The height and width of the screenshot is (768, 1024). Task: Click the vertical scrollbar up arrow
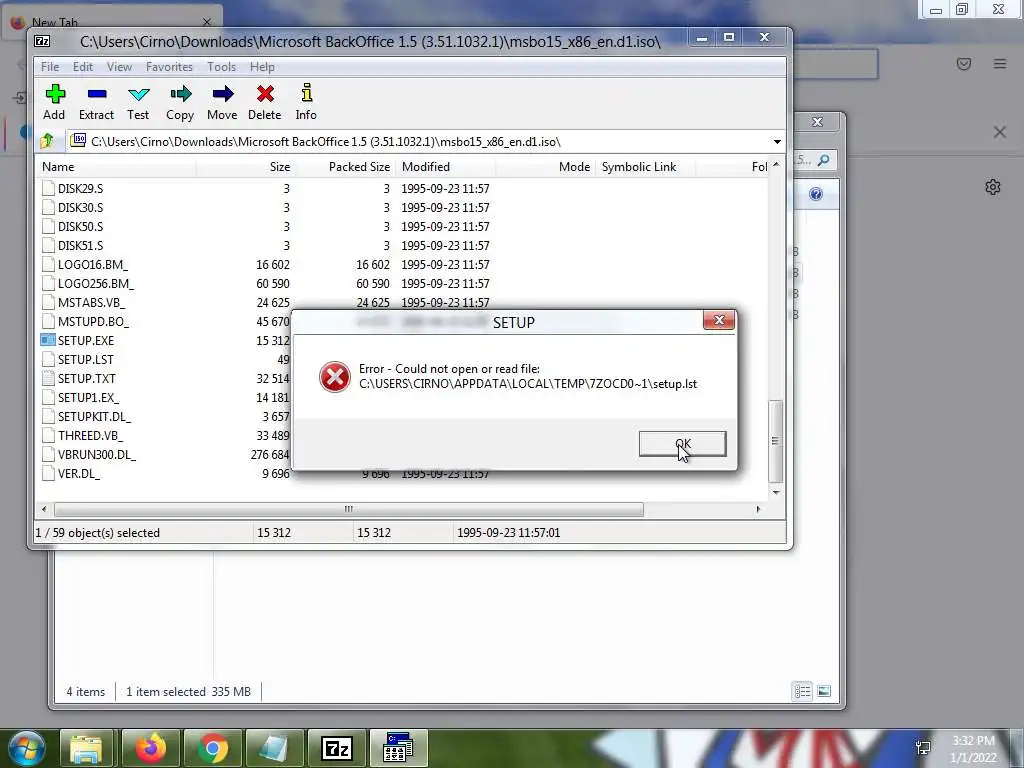tap(776, 165)
